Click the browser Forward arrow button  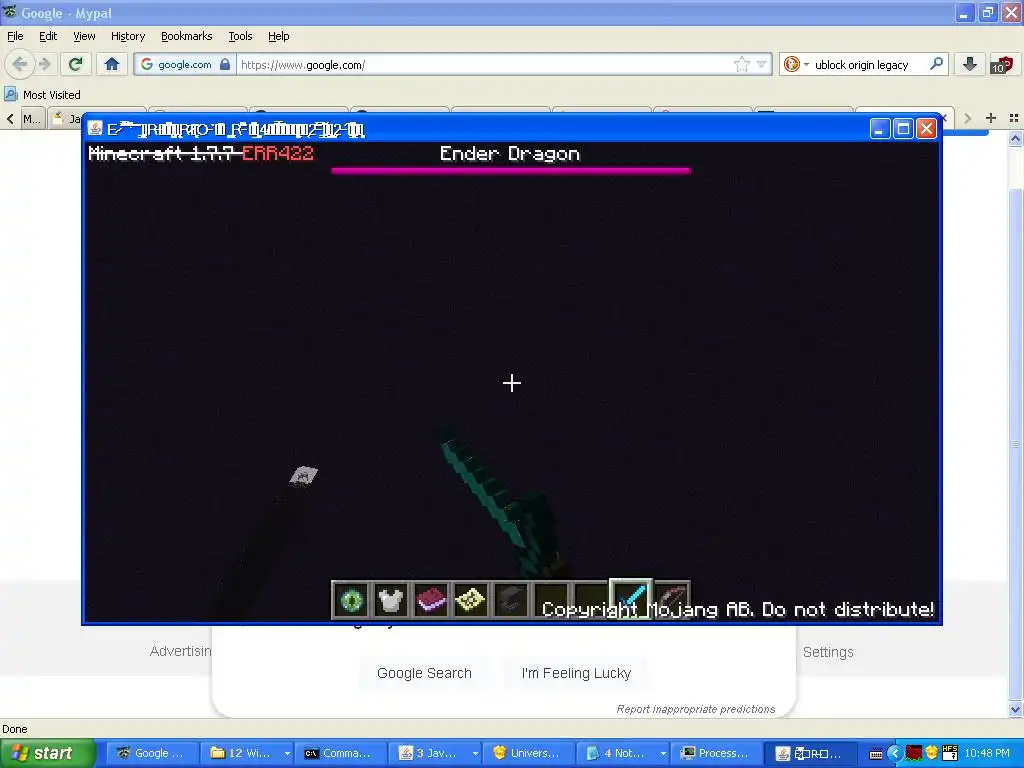coord(44,64)
